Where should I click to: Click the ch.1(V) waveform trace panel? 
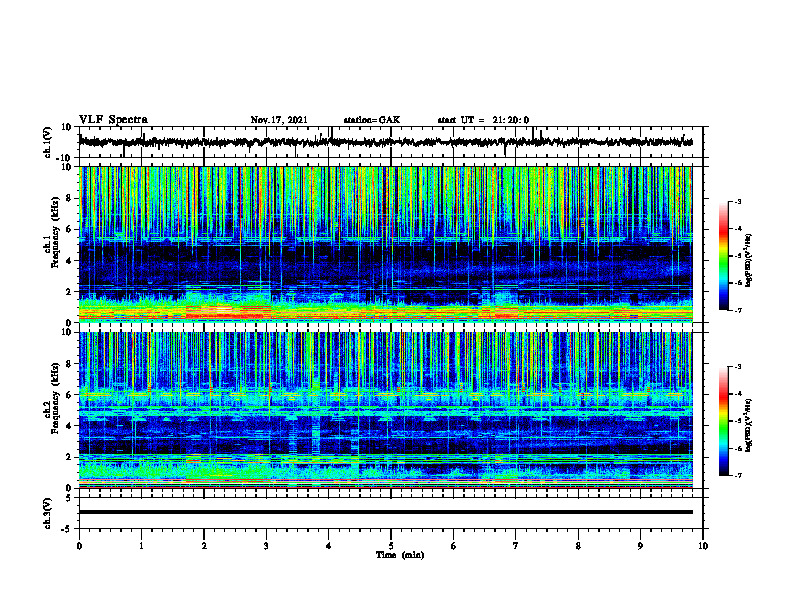[x=391, y=142]
